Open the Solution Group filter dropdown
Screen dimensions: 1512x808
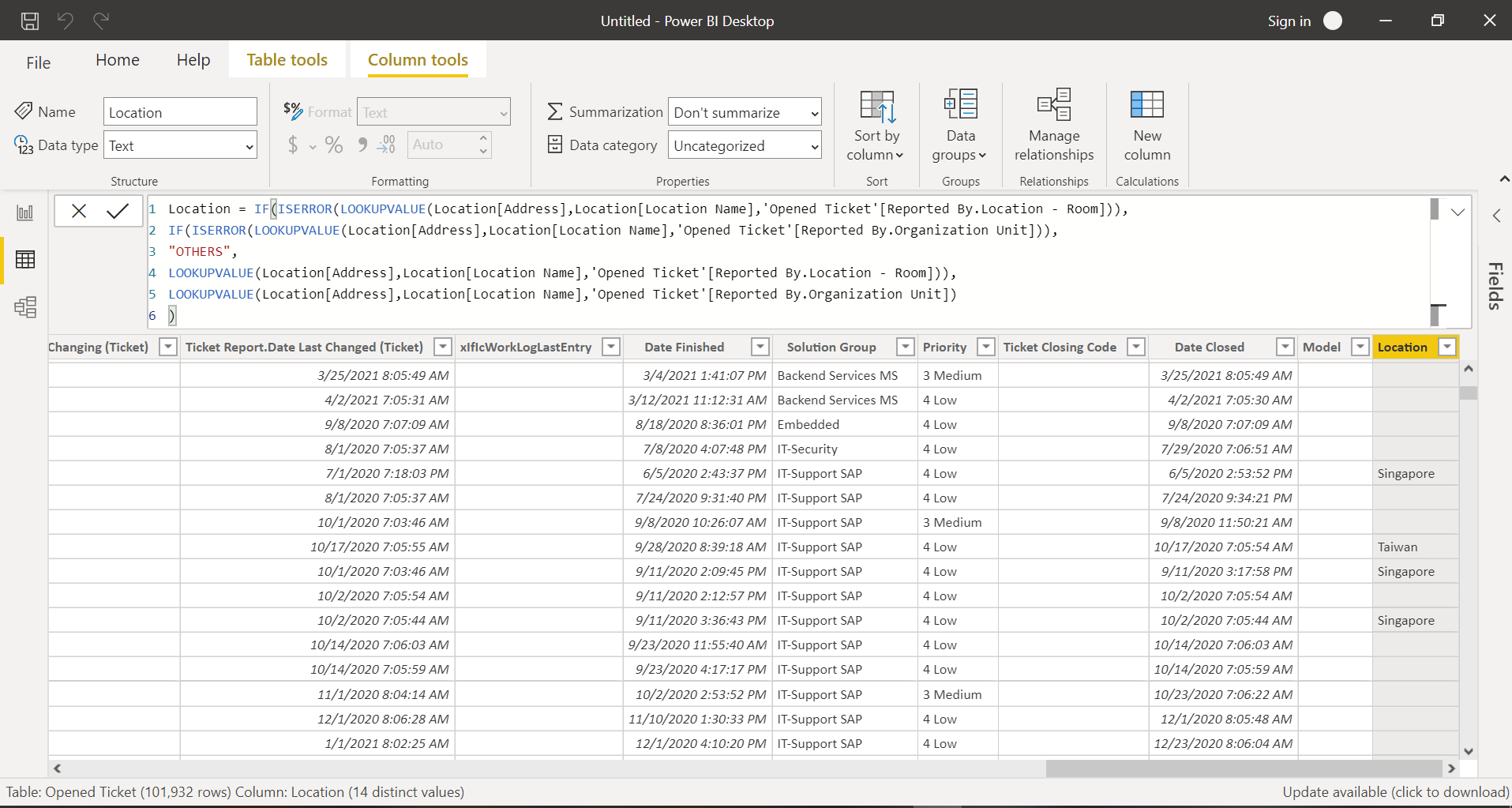(906, 347)
